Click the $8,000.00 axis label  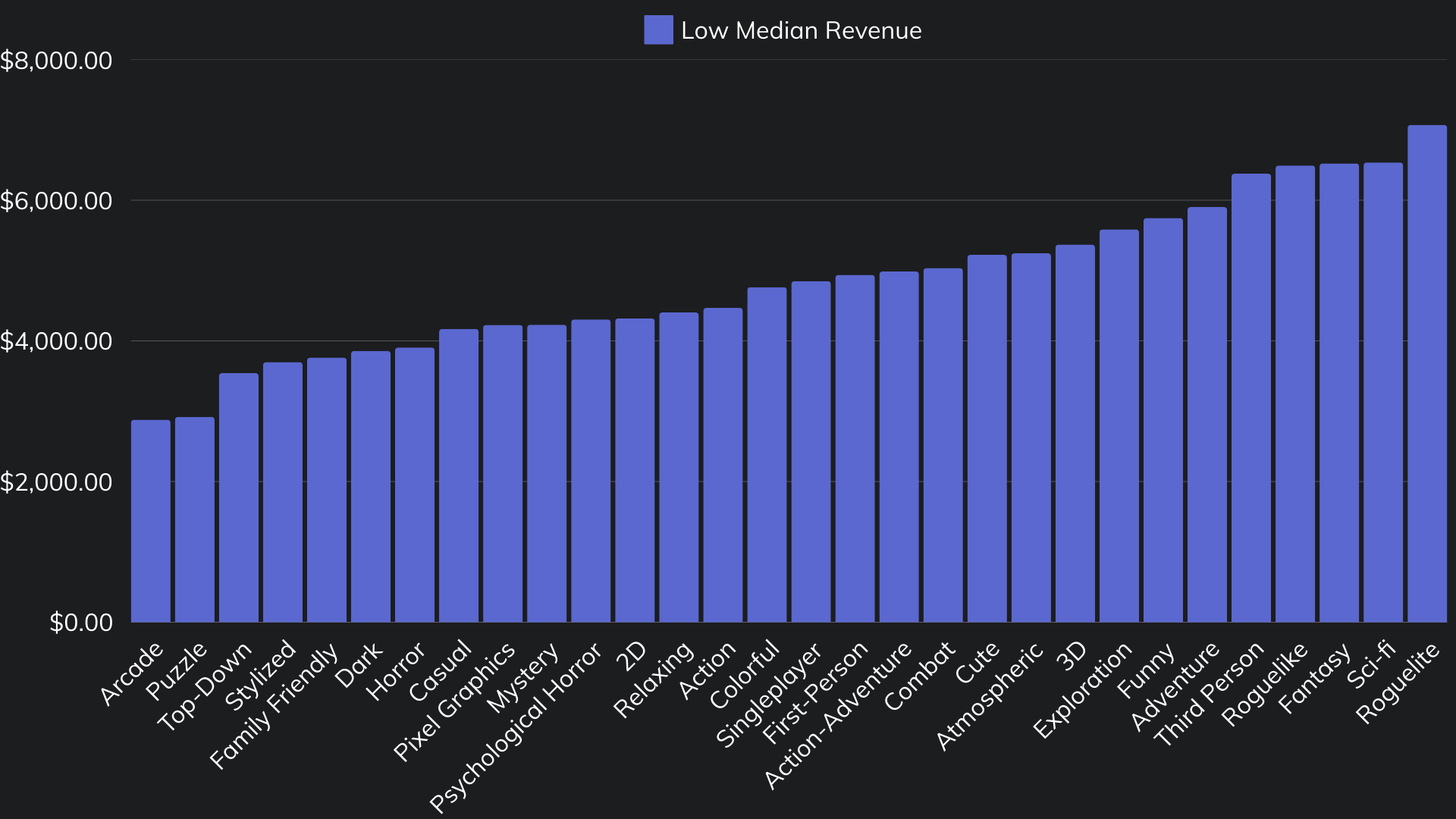tap(58, 60)
